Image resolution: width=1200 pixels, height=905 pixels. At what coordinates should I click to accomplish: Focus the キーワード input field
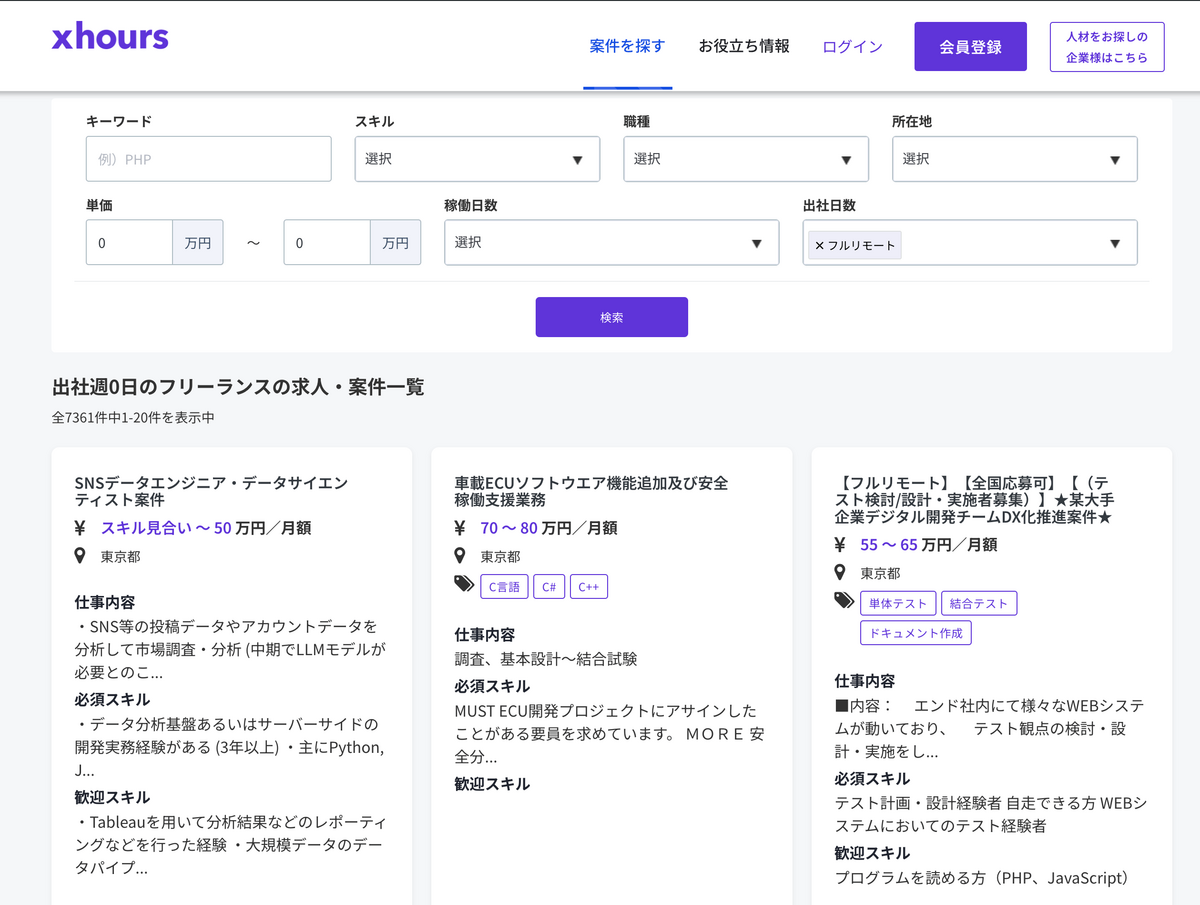[x=209, y=159]
